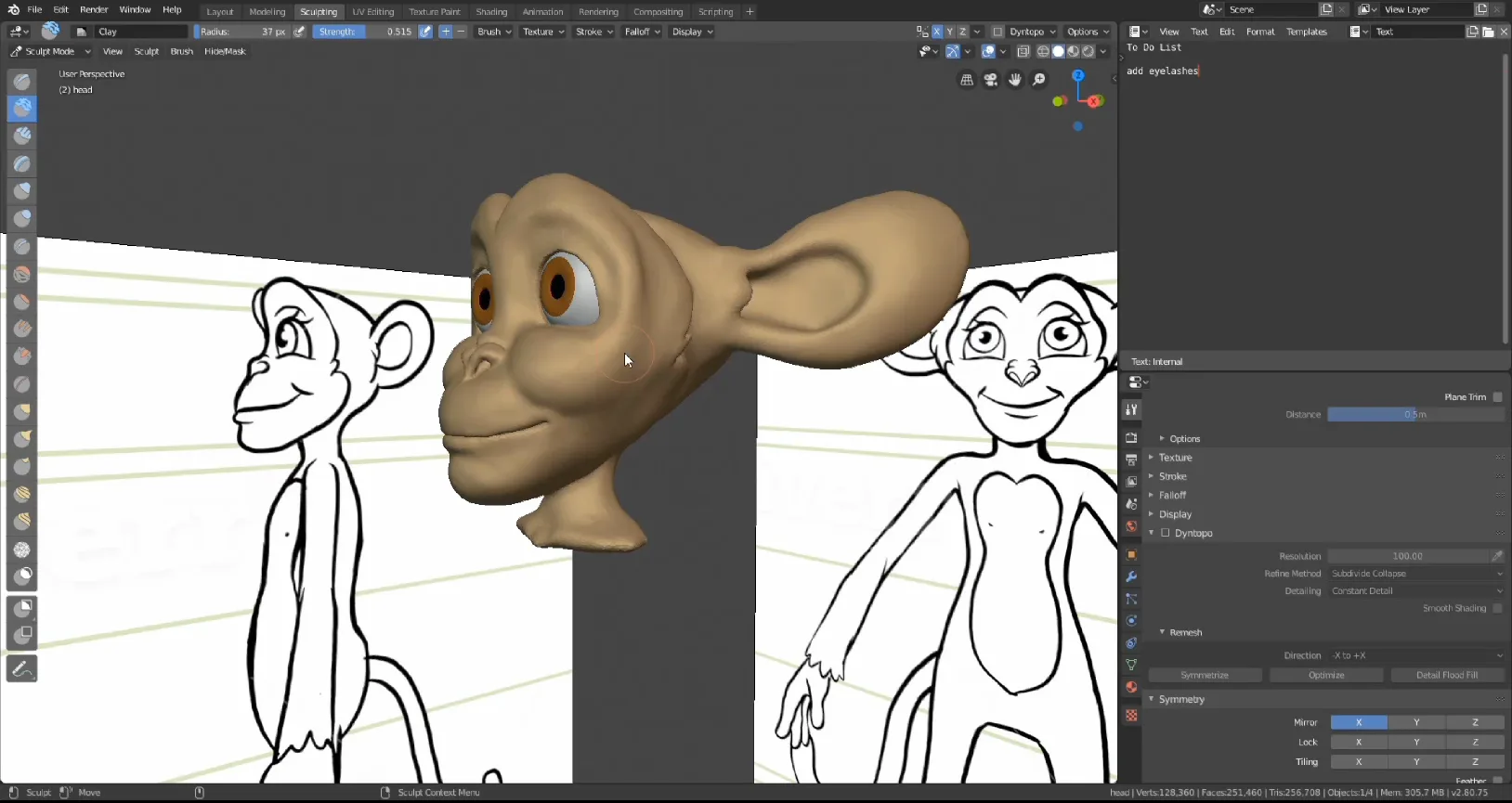
Task: Select the Box Hide tool
Action: coord(22,636)
